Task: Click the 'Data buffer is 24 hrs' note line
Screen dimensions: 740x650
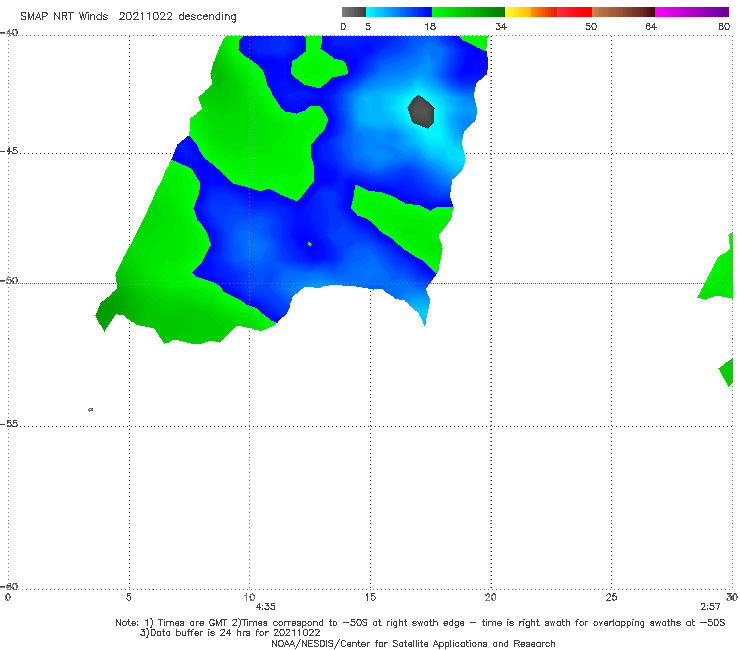Action: (x=230, y=633)
